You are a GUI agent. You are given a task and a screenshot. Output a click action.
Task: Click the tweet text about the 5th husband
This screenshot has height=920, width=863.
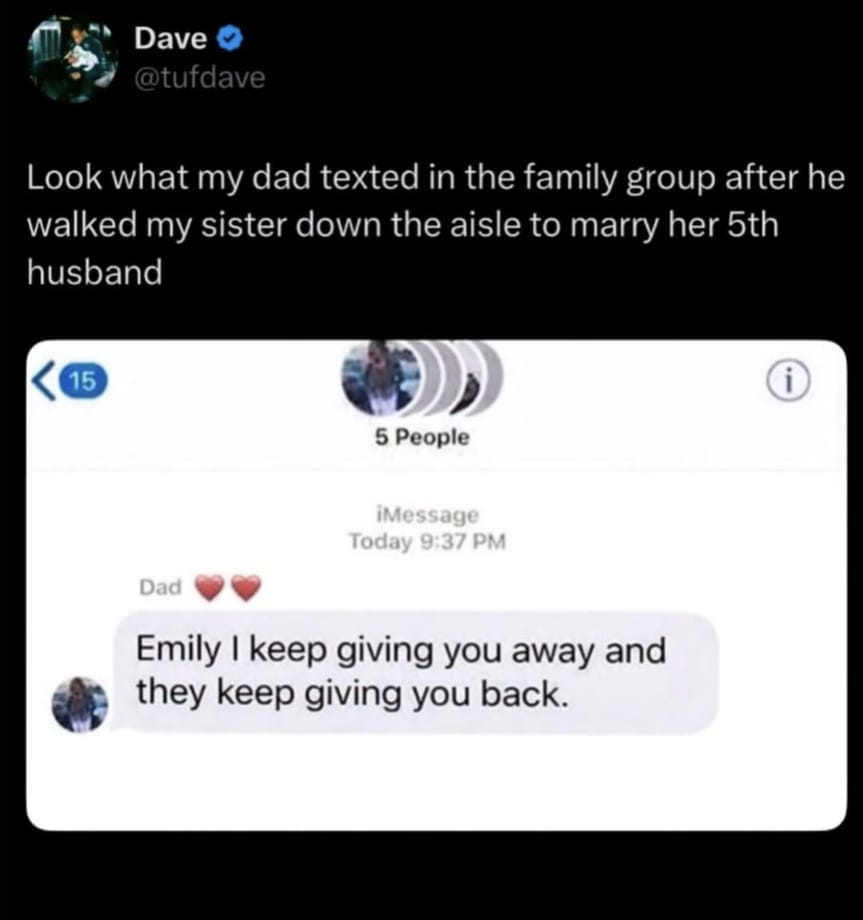point(436,225)
